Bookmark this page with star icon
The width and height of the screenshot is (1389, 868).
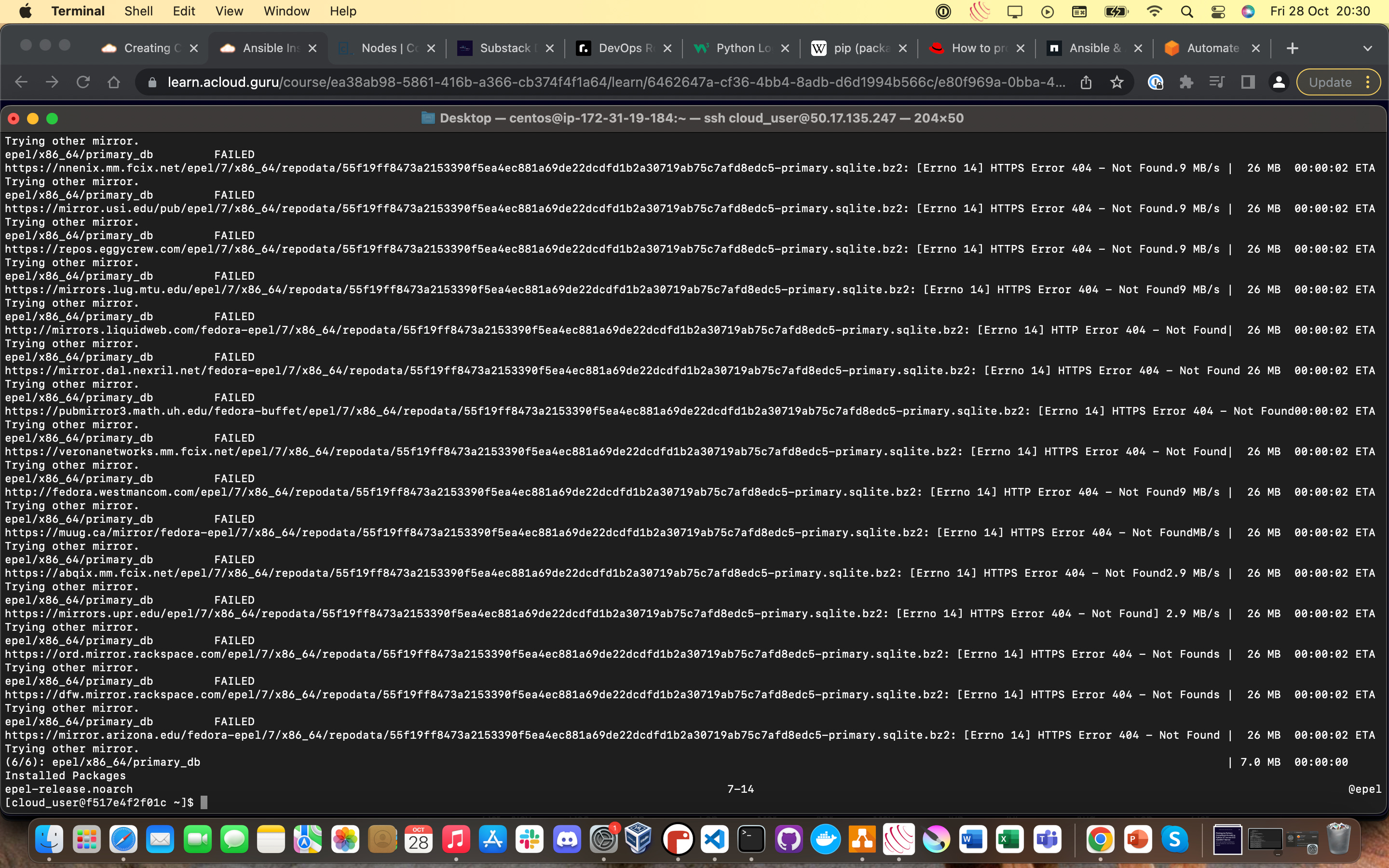coord(1117,82)
